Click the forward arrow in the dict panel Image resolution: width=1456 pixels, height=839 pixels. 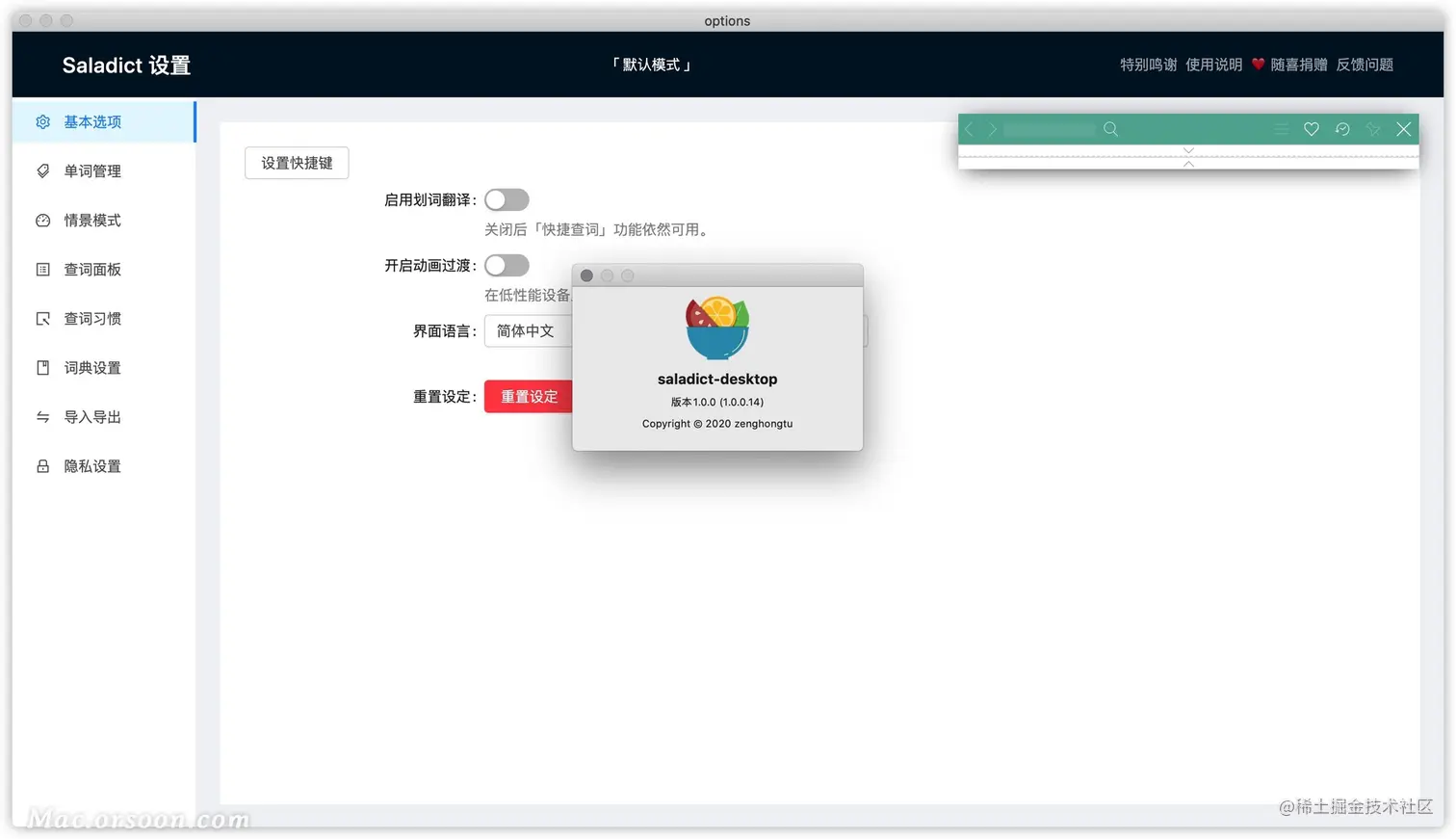[x=992, y=129]
